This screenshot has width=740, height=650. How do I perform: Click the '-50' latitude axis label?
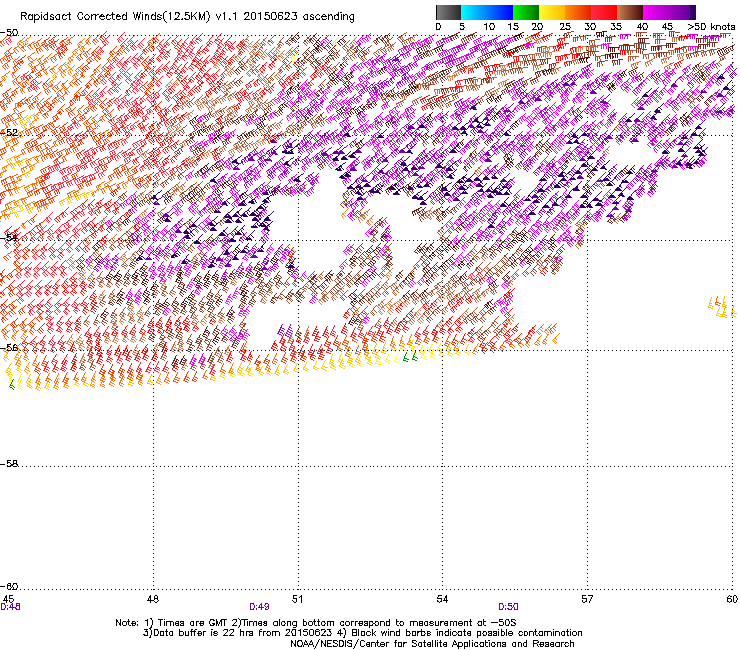[9, 33]
